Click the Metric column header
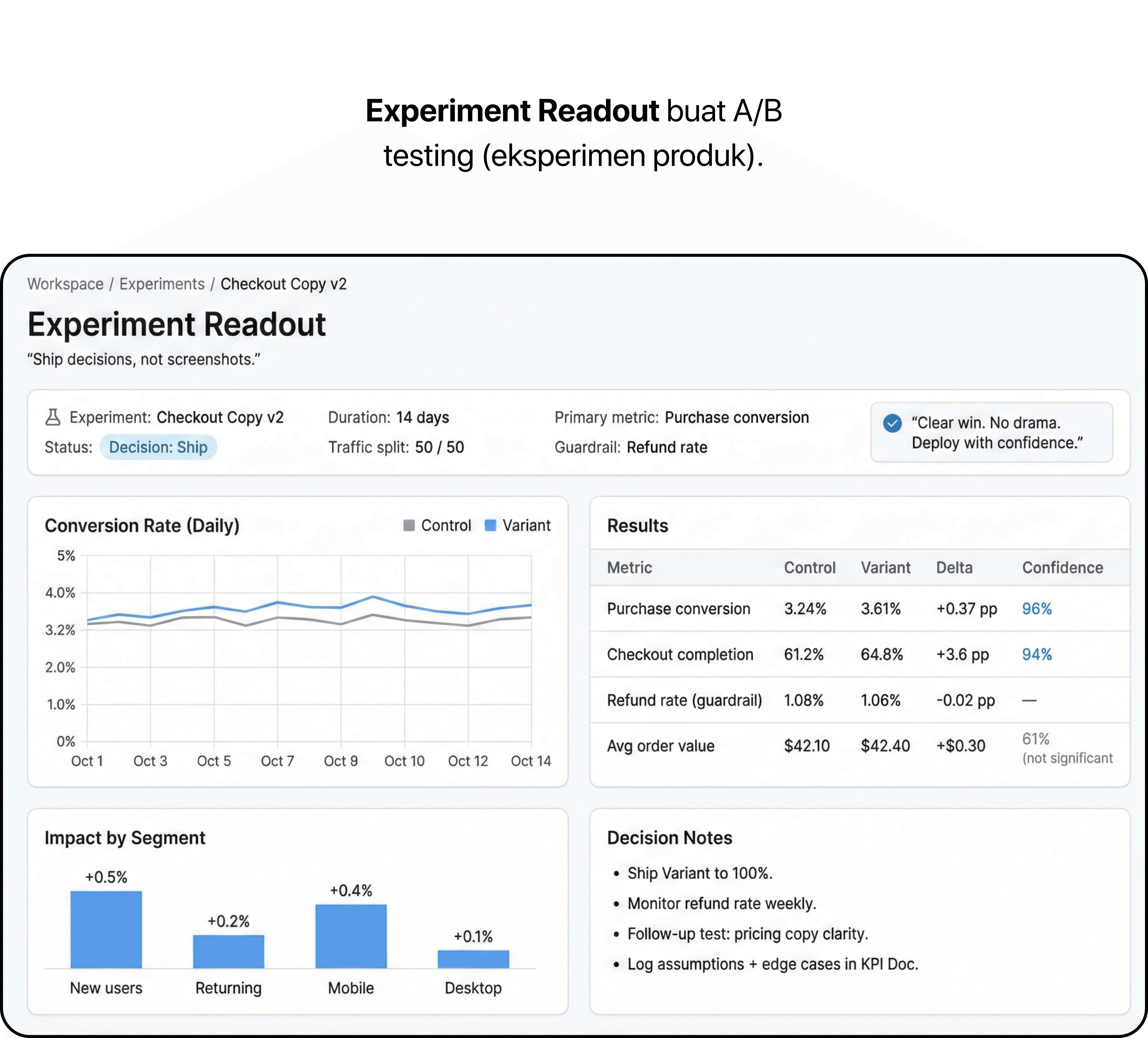 [x=629, y=567]
